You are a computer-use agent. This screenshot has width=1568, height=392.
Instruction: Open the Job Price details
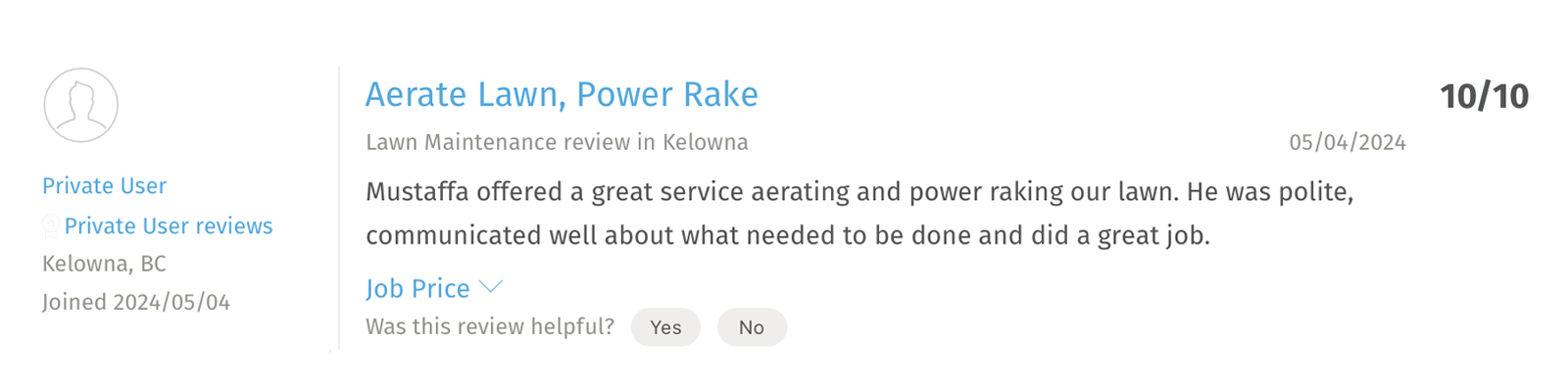pos(417,288)
